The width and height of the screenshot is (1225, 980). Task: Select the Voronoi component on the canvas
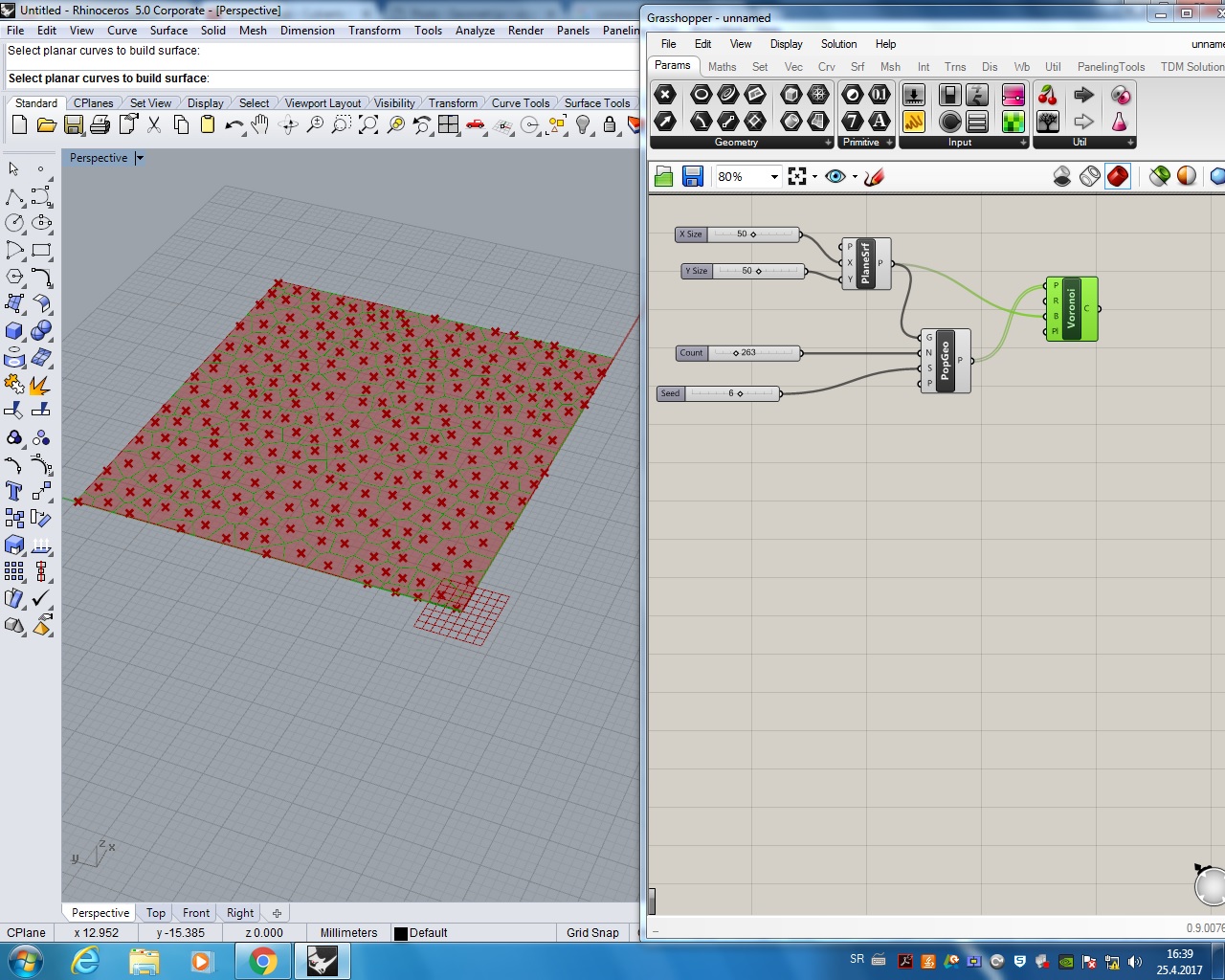[x=1072, y=308]
